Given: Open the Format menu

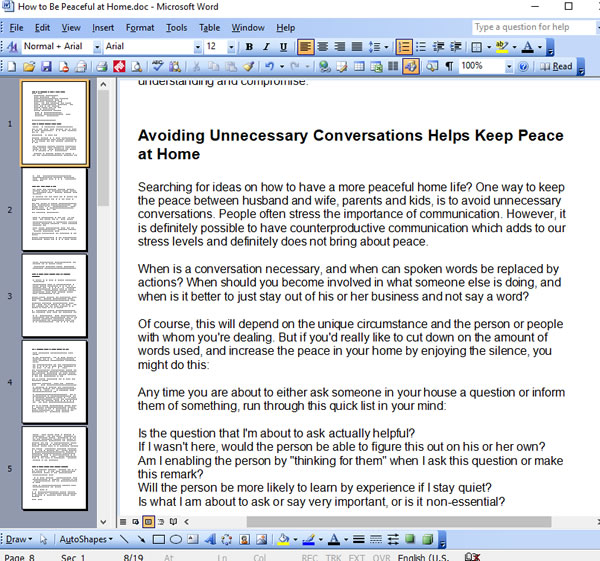Looking at the screenshot, I should tap(140, 28).
